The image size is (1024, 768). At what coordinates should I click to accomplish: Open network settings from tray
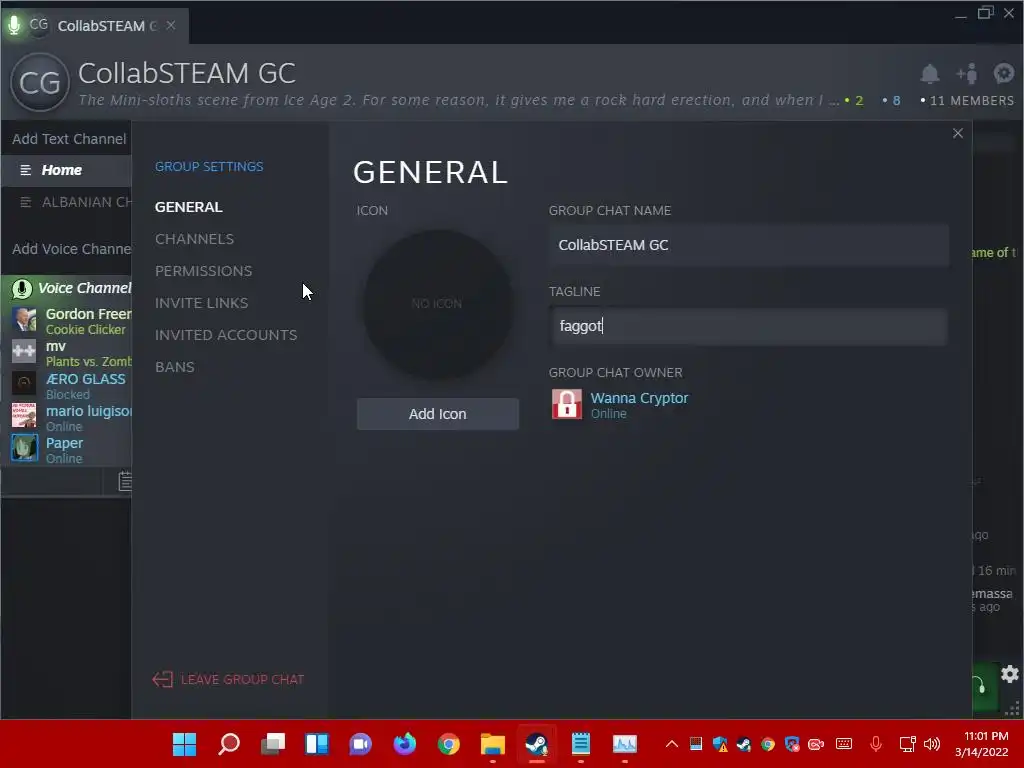click(x=907, y=744)
